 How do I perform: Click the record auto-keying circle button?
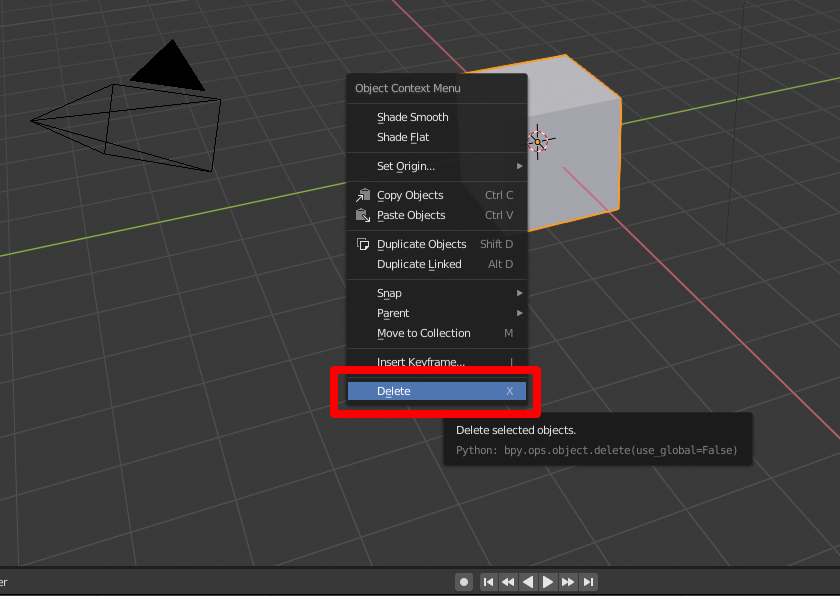463,581
